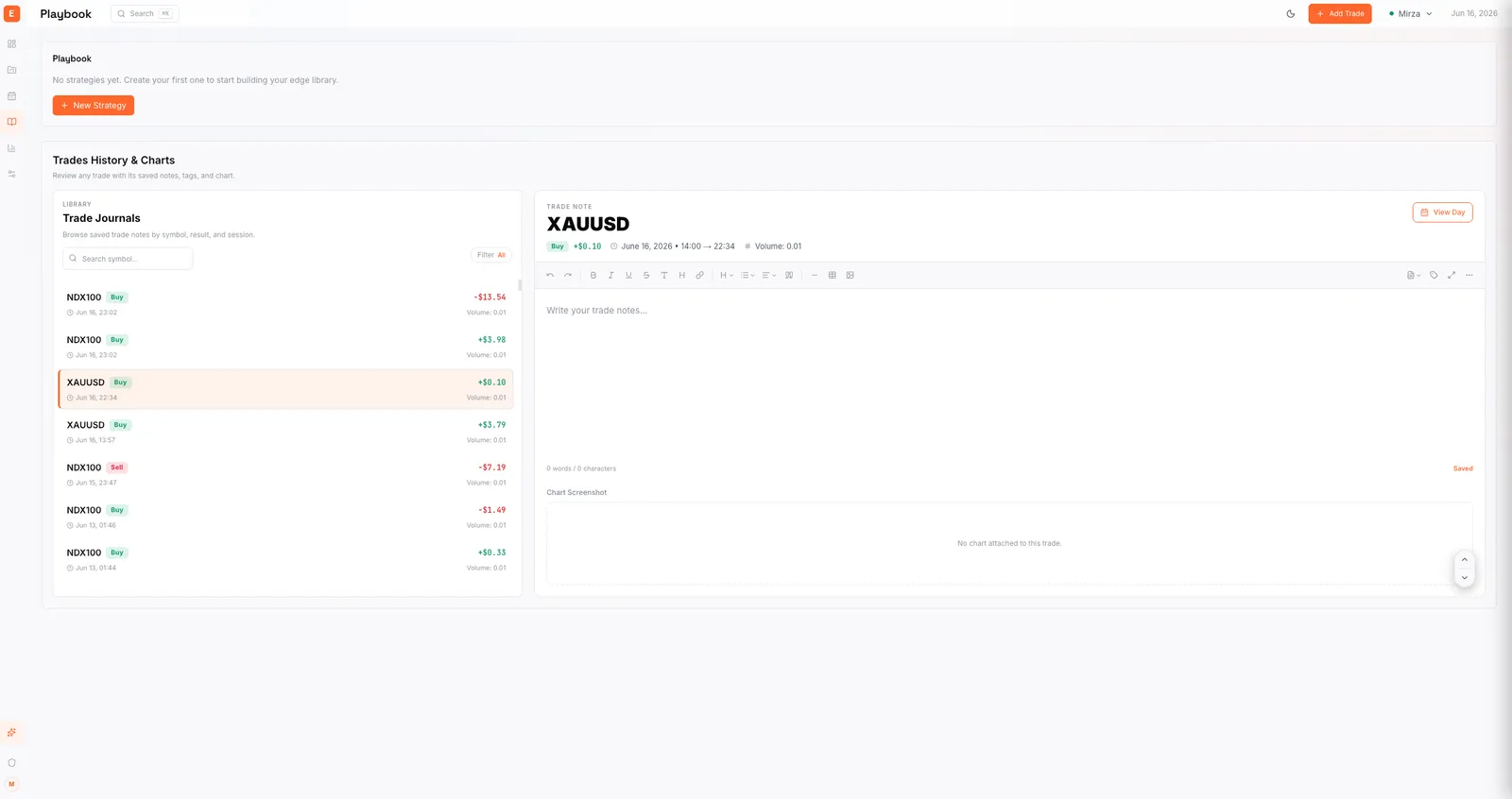This screenshot has width=1512, height=799.
Task: Open the text alignment dropdown
Action: coord(768,276)
